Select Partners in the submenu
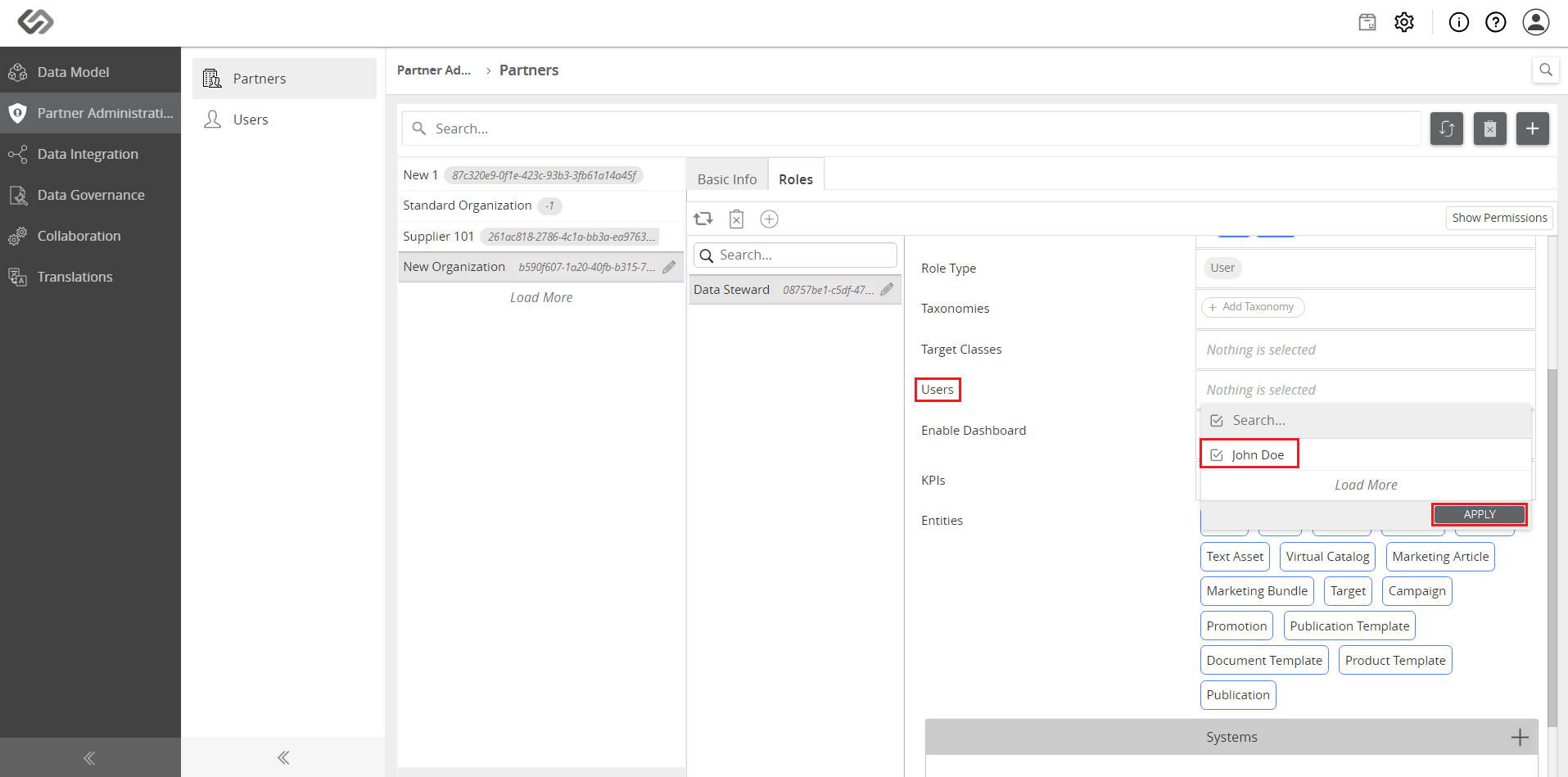 coord(284,79)
